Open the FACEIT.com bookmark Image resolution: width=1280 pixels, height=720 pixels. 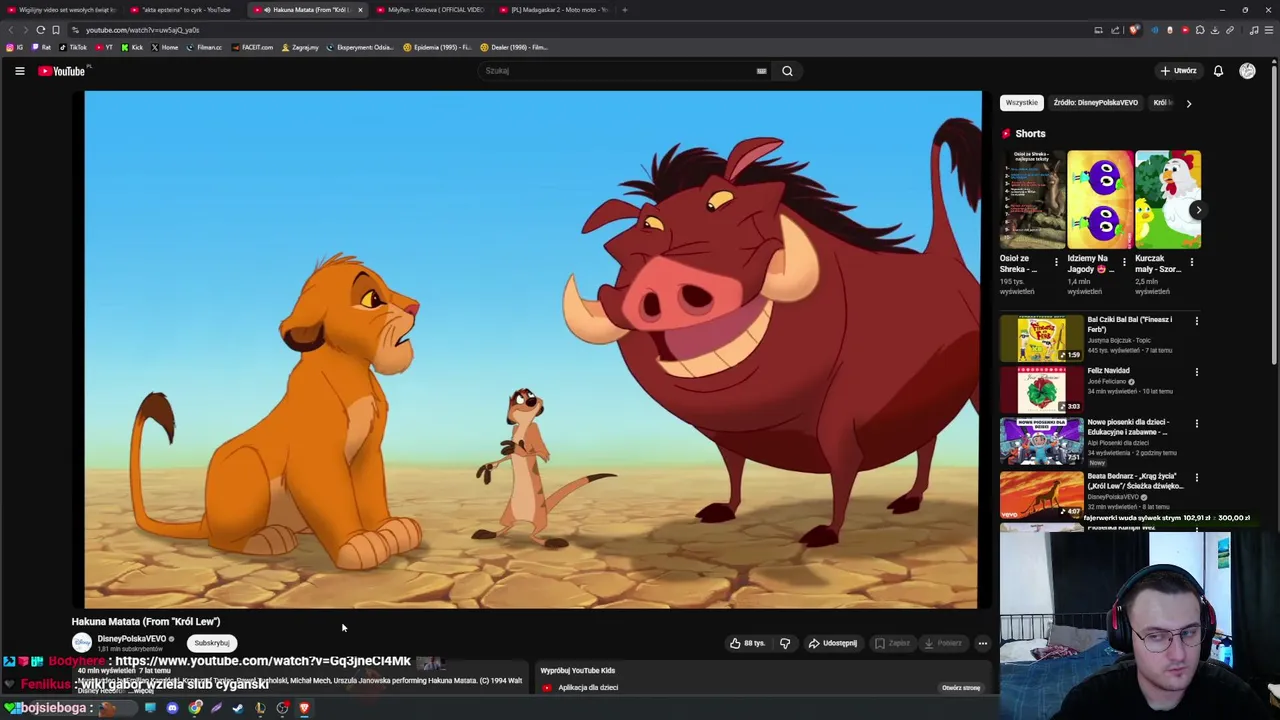point(252,47)
